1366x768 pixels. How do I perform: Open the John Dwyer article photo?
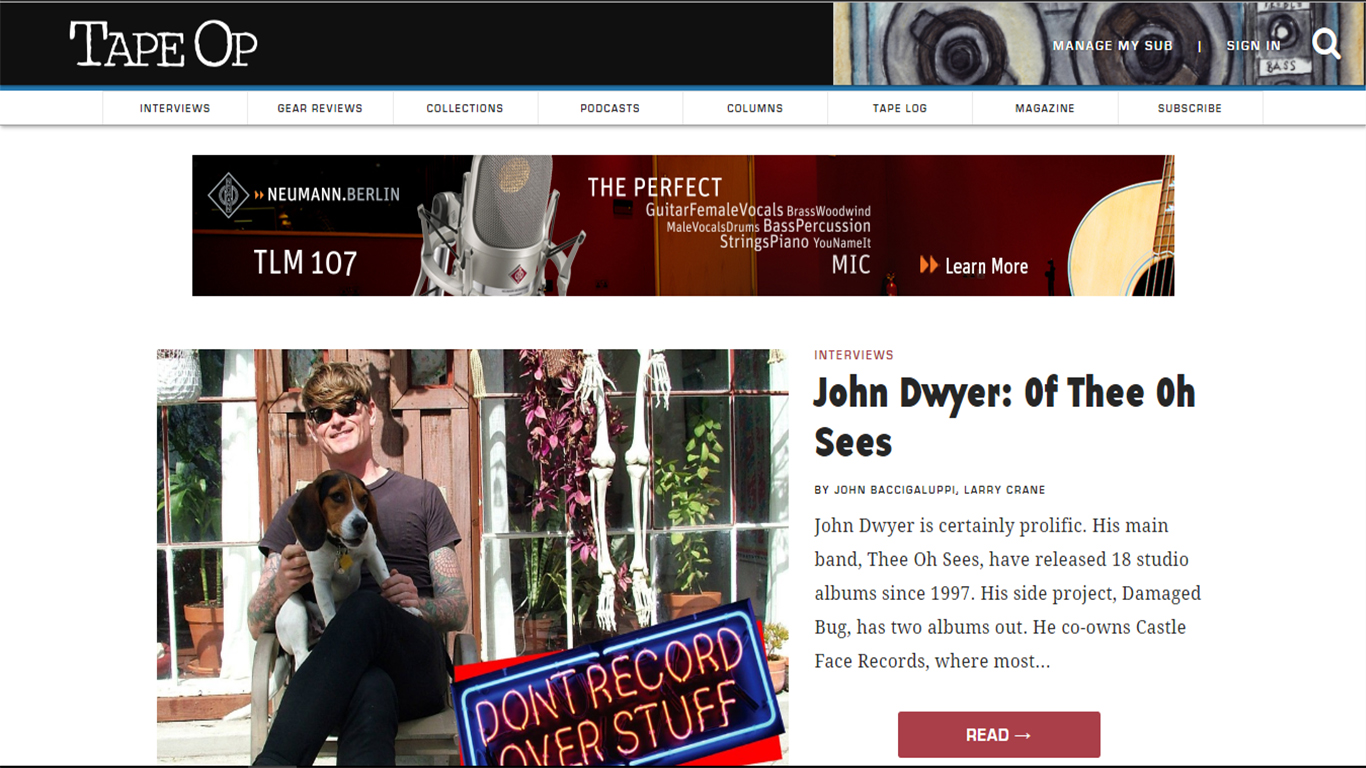(x=472, y=557)
